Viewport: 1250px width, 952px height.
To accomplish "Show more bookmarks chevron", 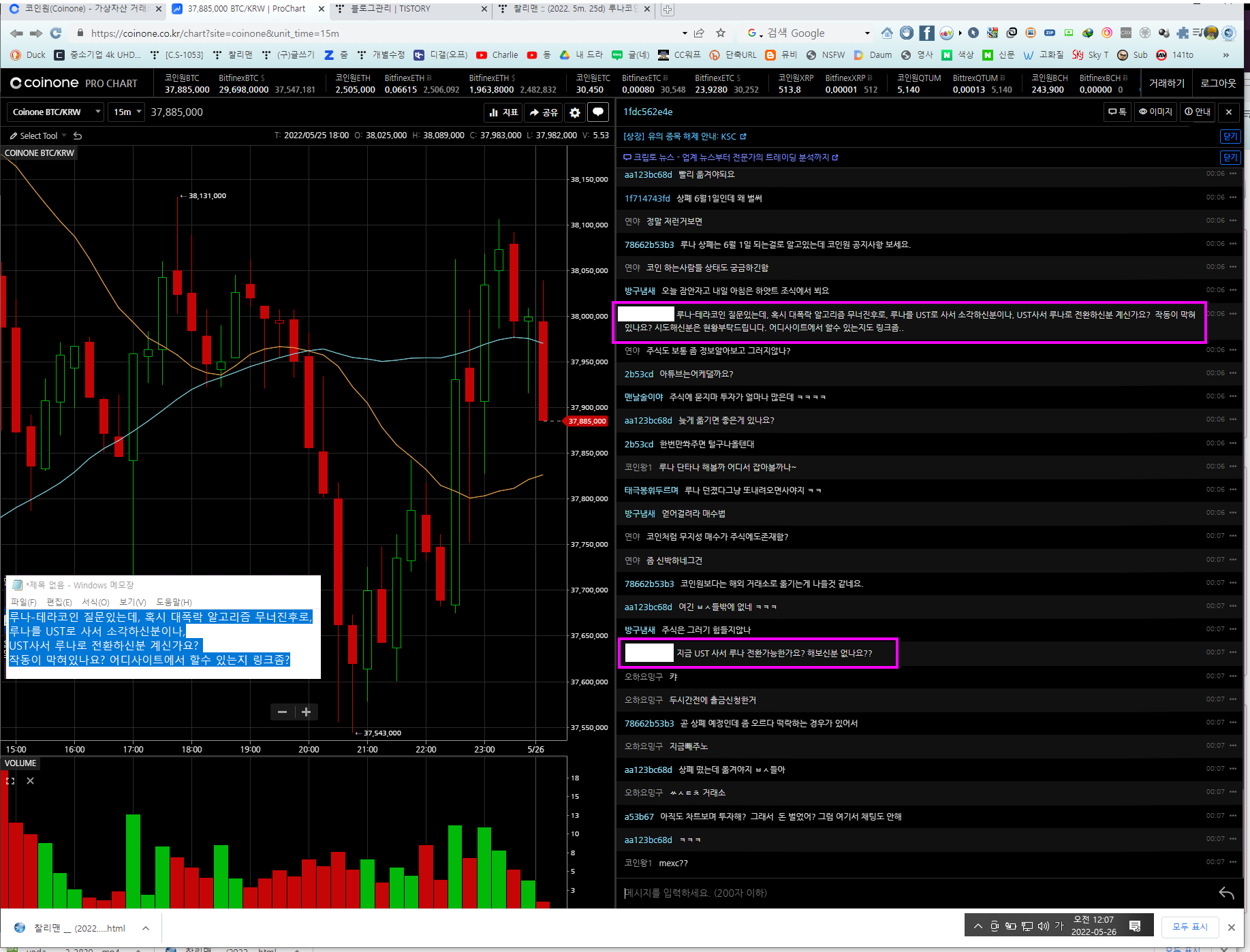I will (x=1226, y=55).
